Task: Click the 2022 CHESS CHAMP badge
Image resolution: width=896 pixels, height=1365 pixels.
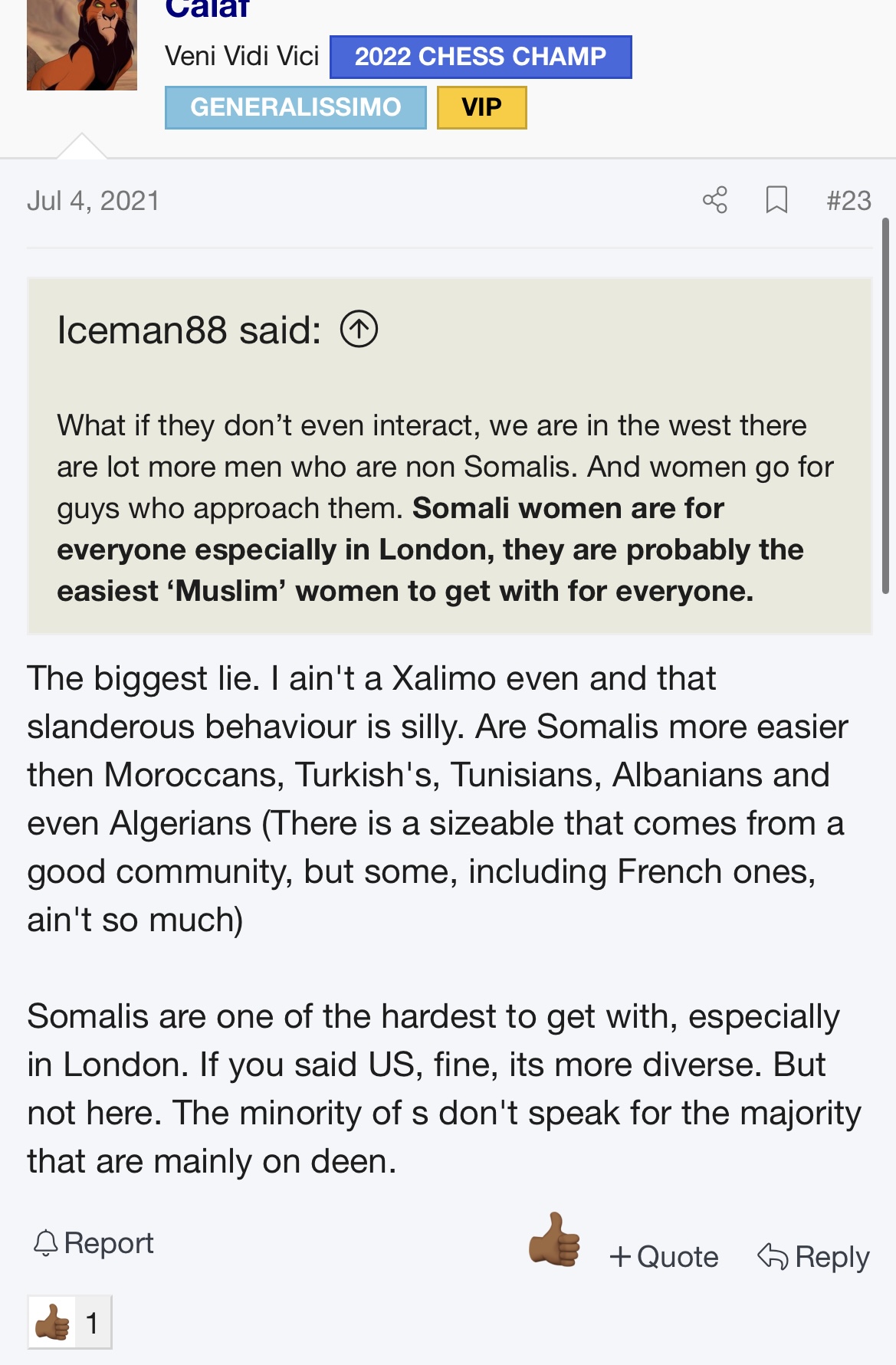Action: [481, 57]
